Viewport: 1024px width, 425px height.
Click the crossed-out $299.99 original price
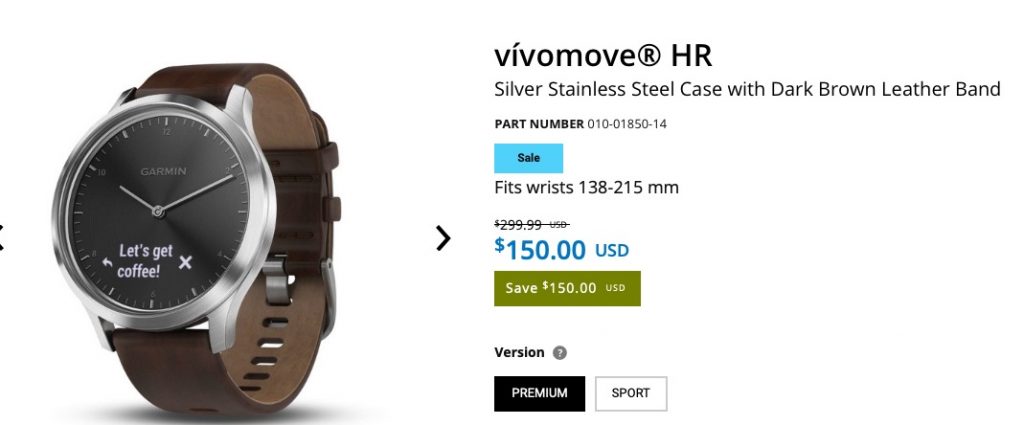(x=531, y=225)
